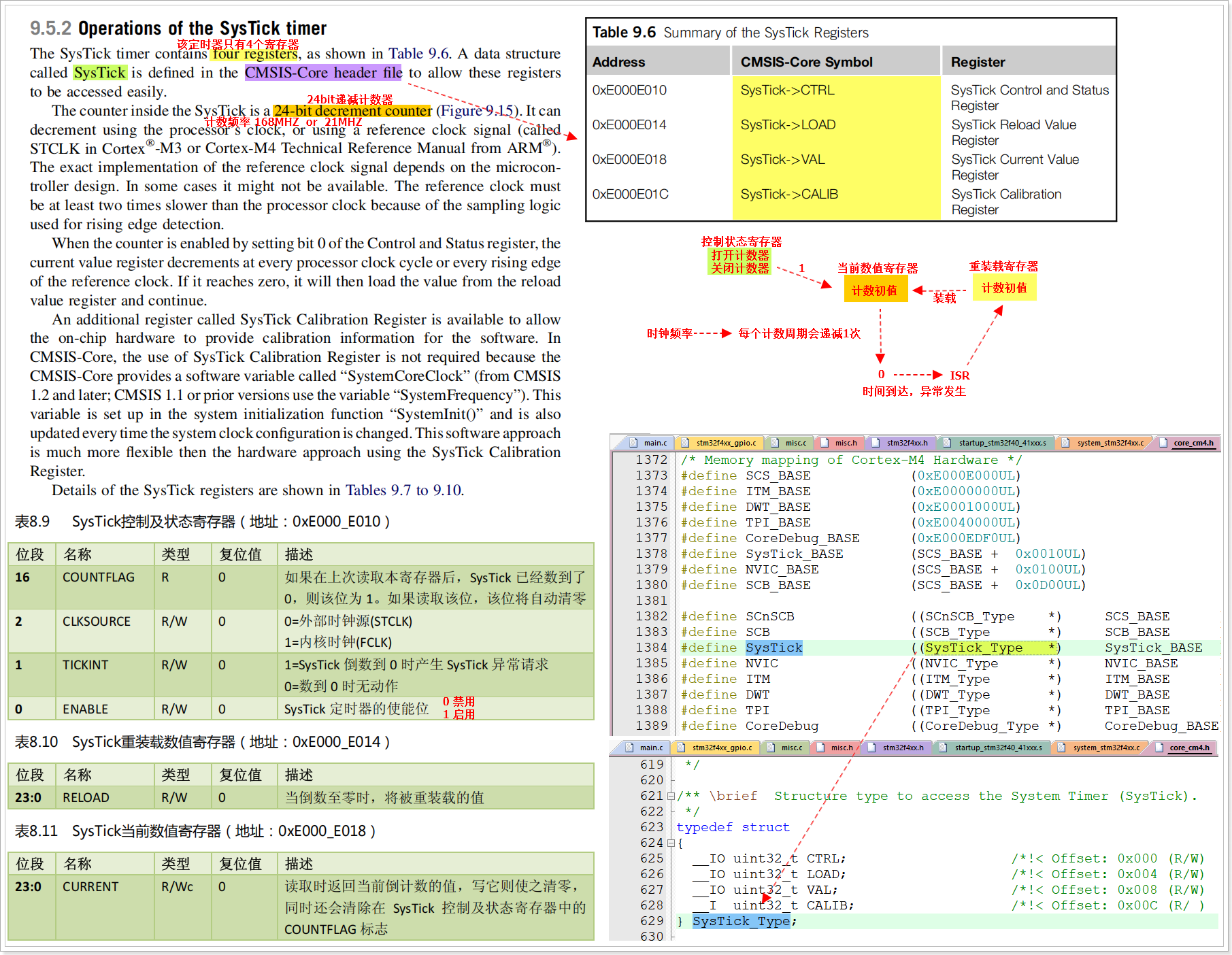Click 'CMSIS-Core Symbol' column header
Viewport: 1232px width, 955px height.
[x=806, y=62]
